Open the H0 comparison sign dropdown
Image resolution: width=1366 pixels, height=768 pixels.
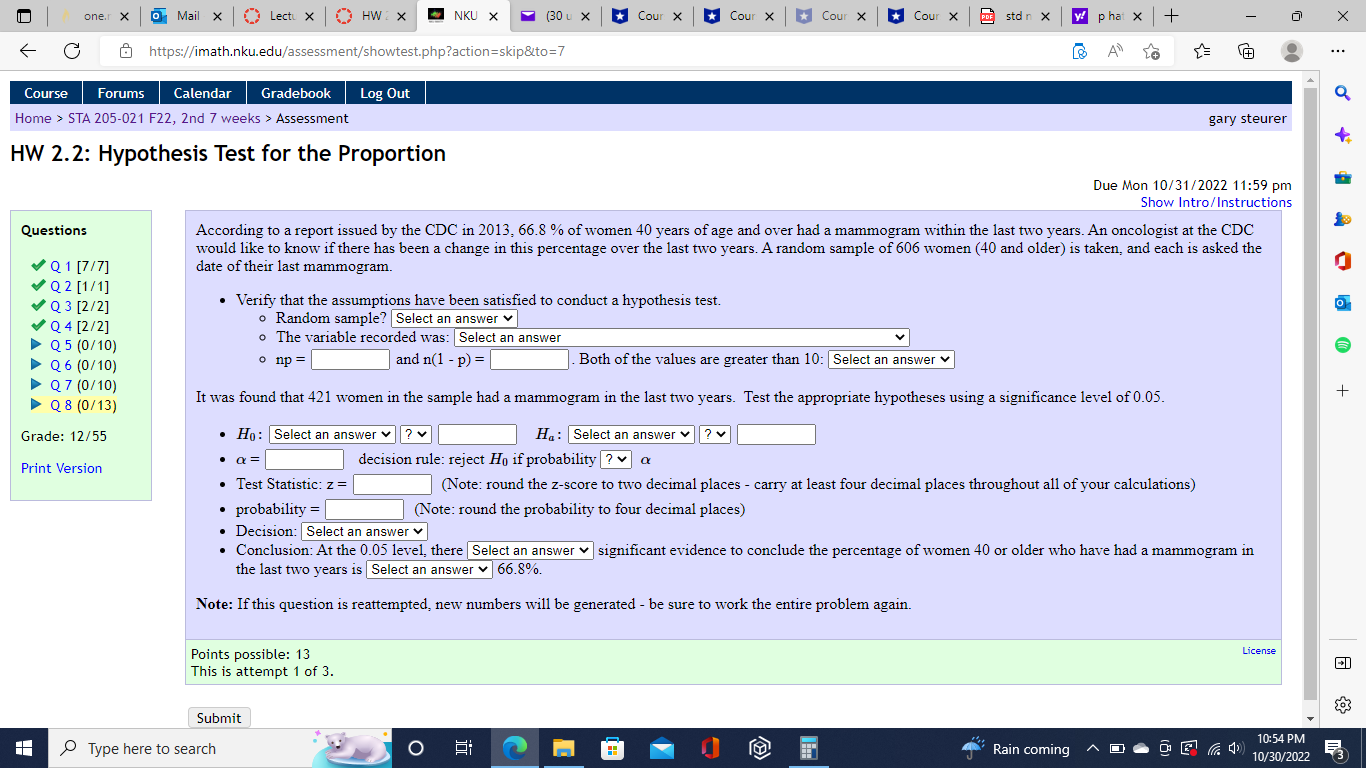(x=416, y=434)
